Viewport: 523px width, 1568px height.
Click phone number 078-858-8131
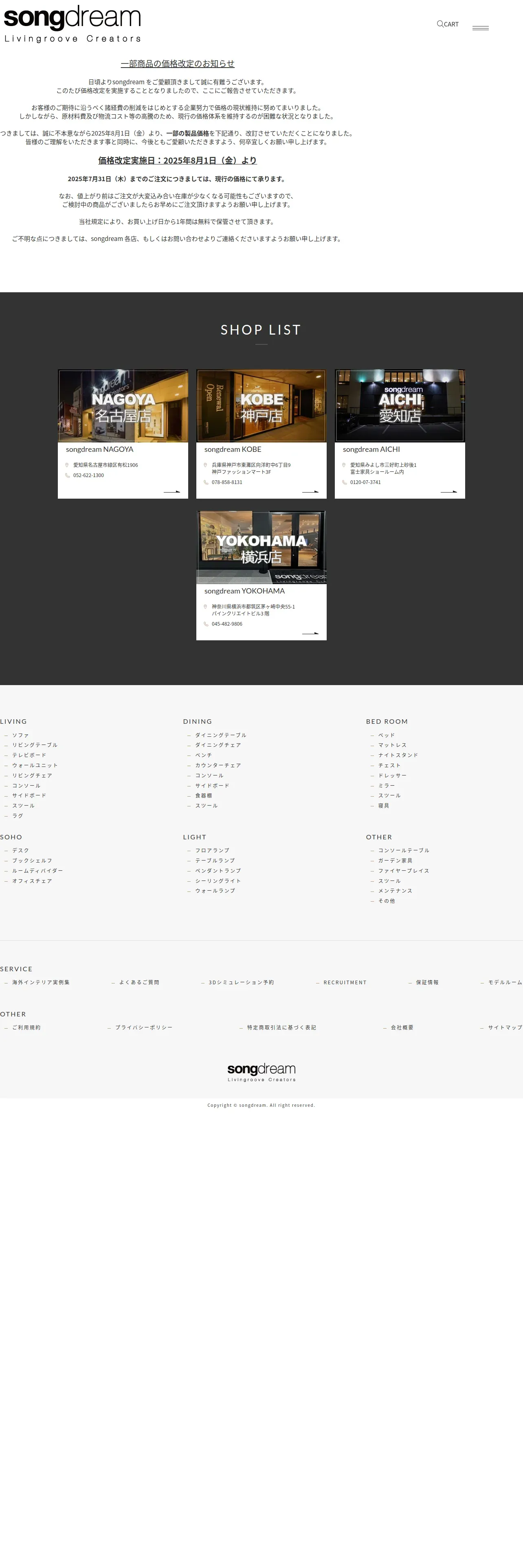coord(227,482)
